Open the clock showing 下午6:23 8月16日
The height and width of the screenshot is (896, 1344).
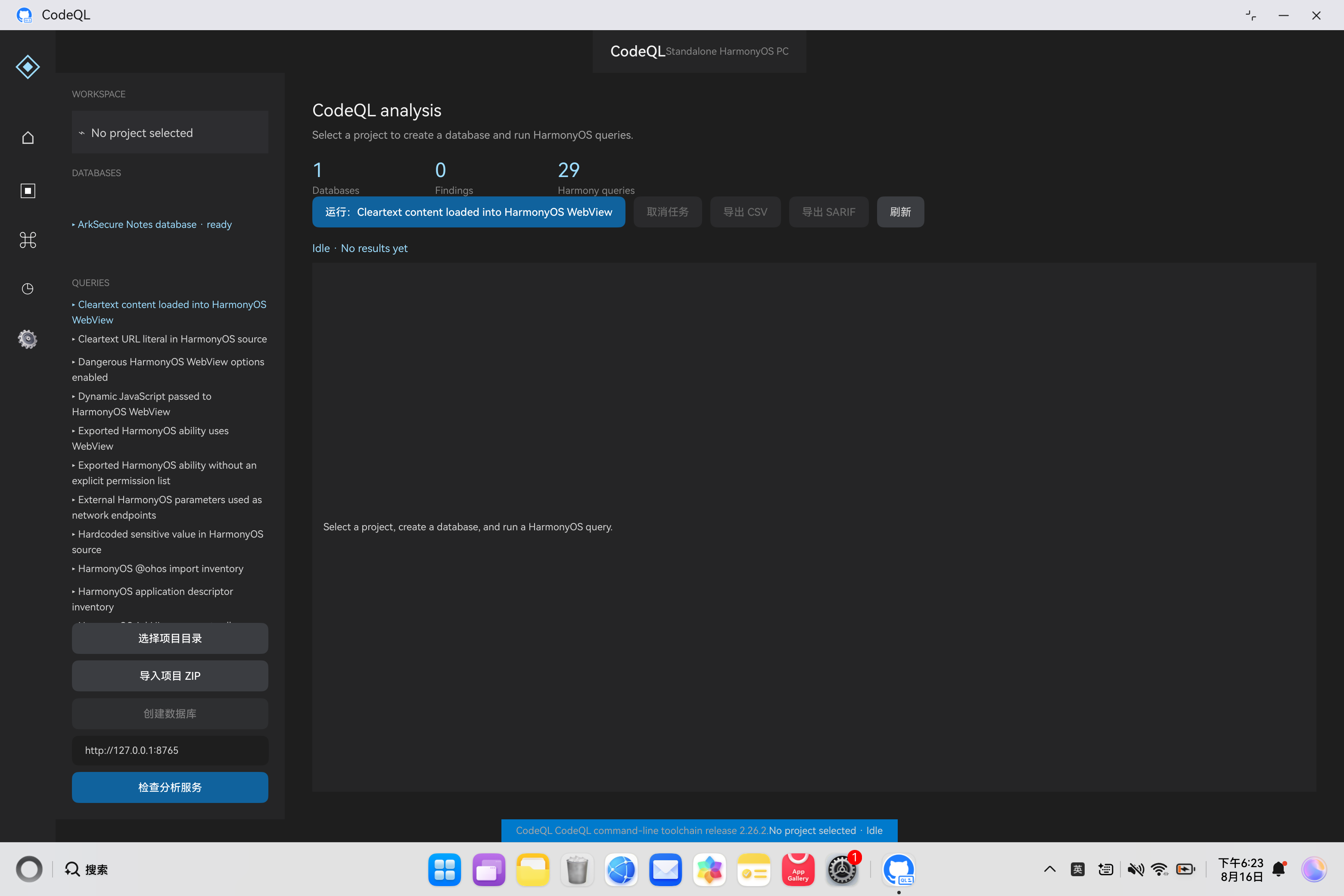point(1241,869)
